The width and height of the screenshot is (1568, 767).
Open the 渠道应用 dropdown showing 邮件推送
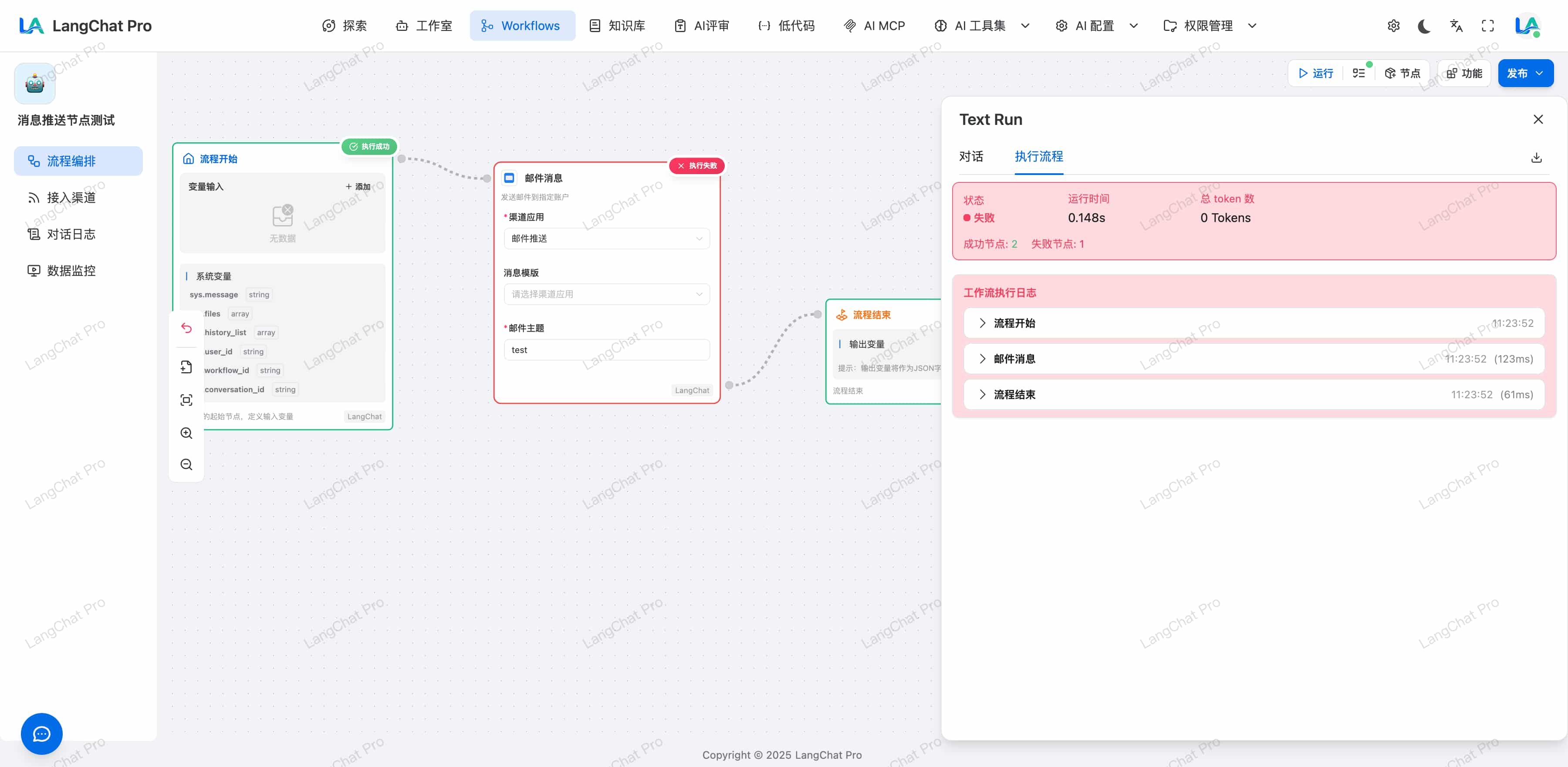click(x=606, y=239)
